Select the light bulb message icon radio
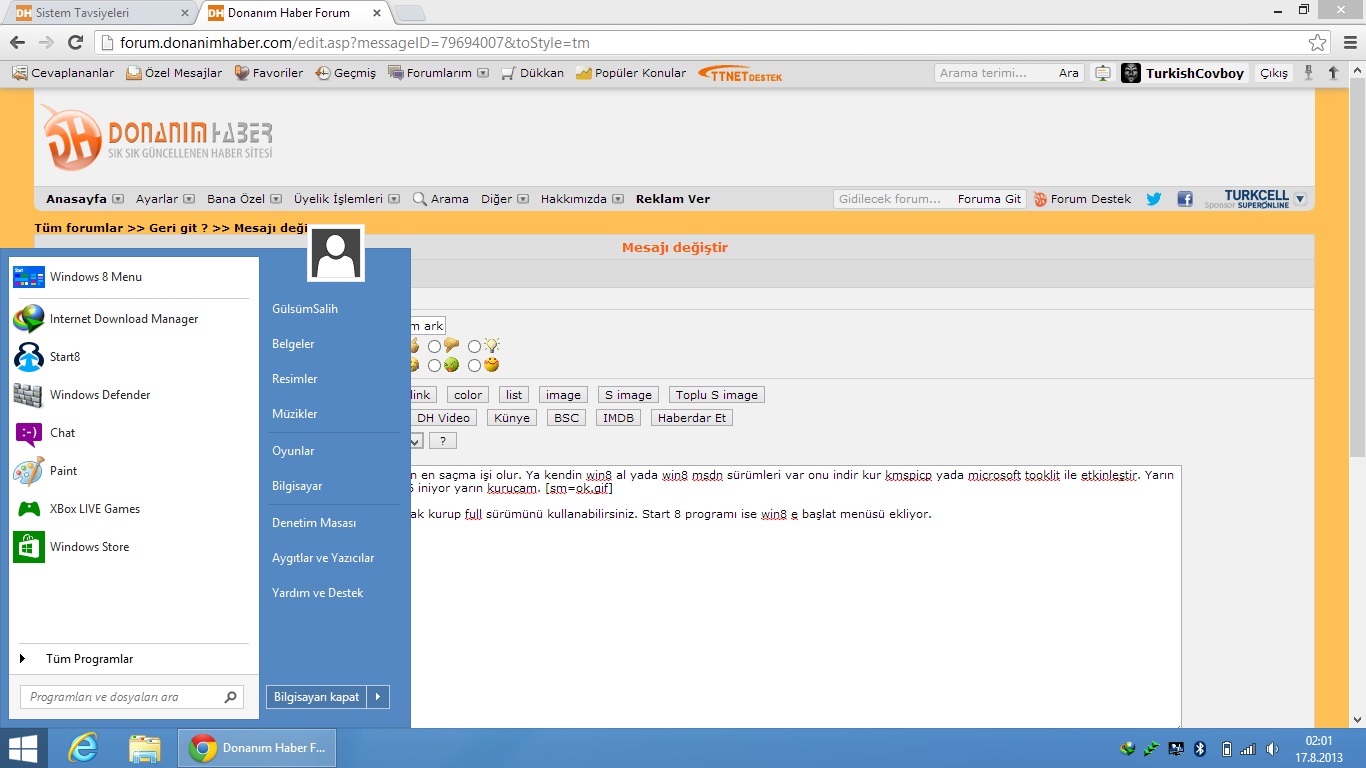1366x768 pixels. pos(474,347)
